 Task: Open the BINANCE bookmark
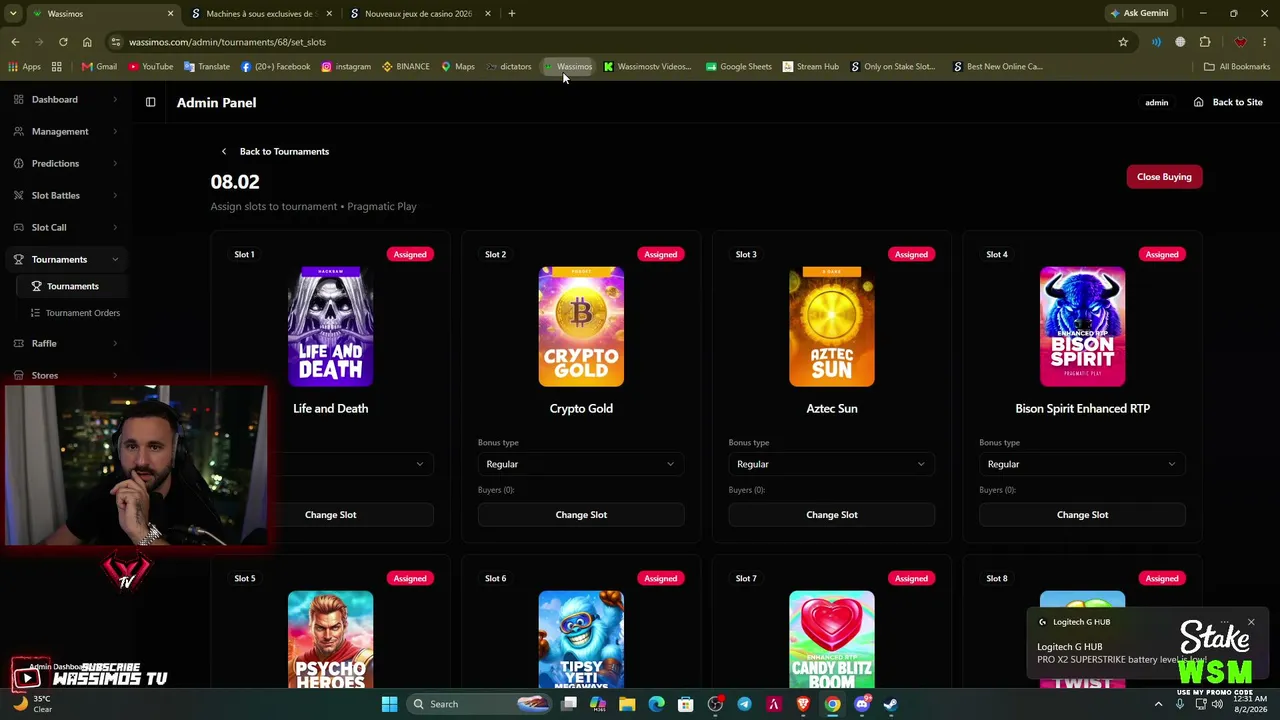click(406, 67)
